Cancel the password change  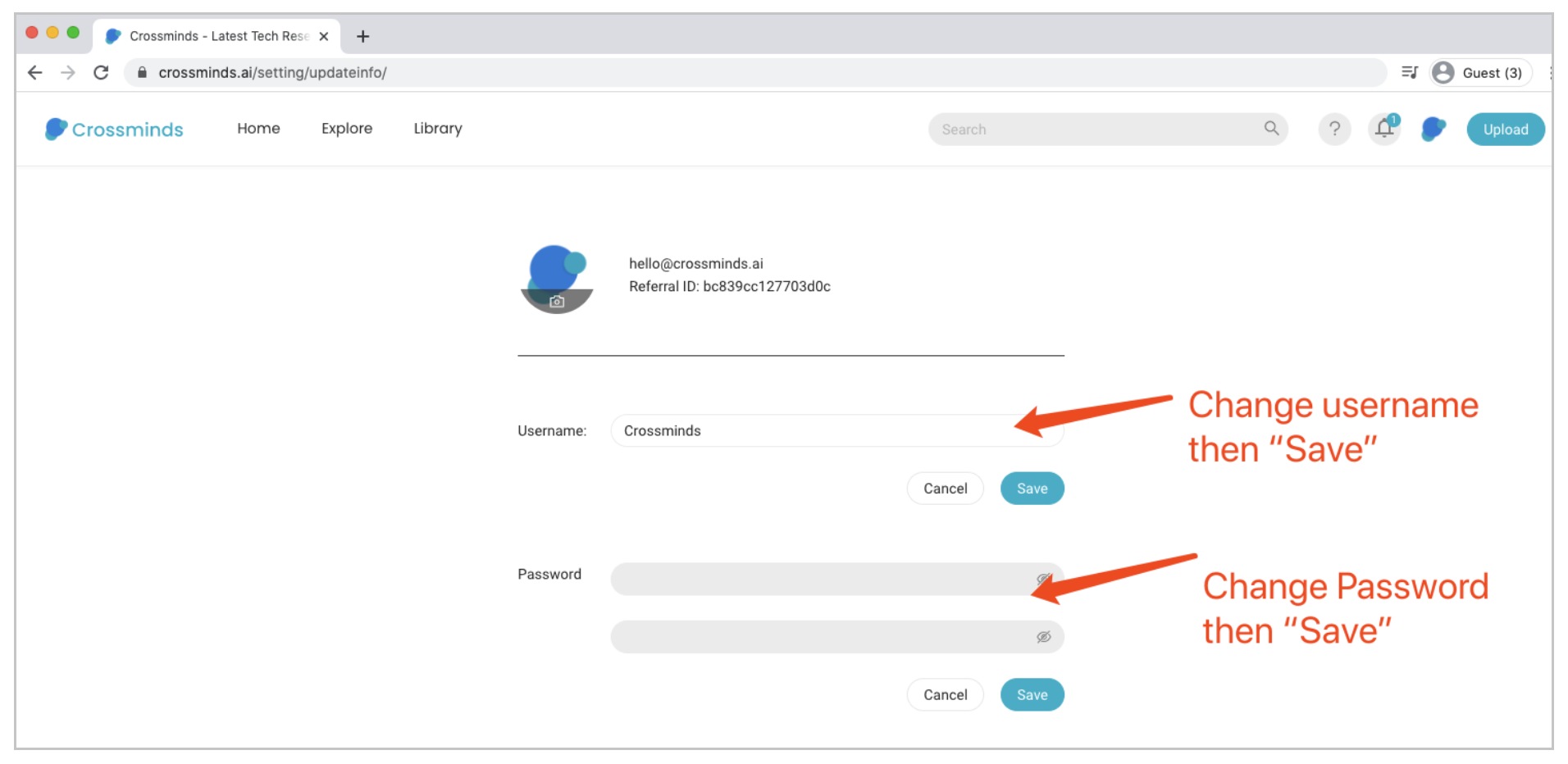coord(946,695)
